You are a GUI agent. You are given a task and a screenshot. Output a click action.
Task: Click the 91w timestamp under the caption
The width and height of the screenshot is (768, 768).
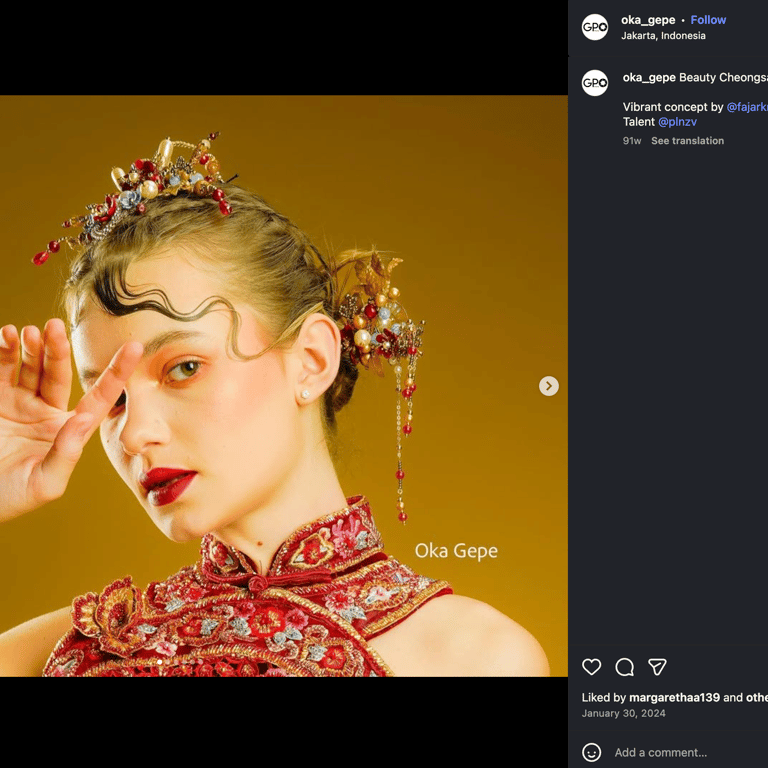(x=632, y=141)
